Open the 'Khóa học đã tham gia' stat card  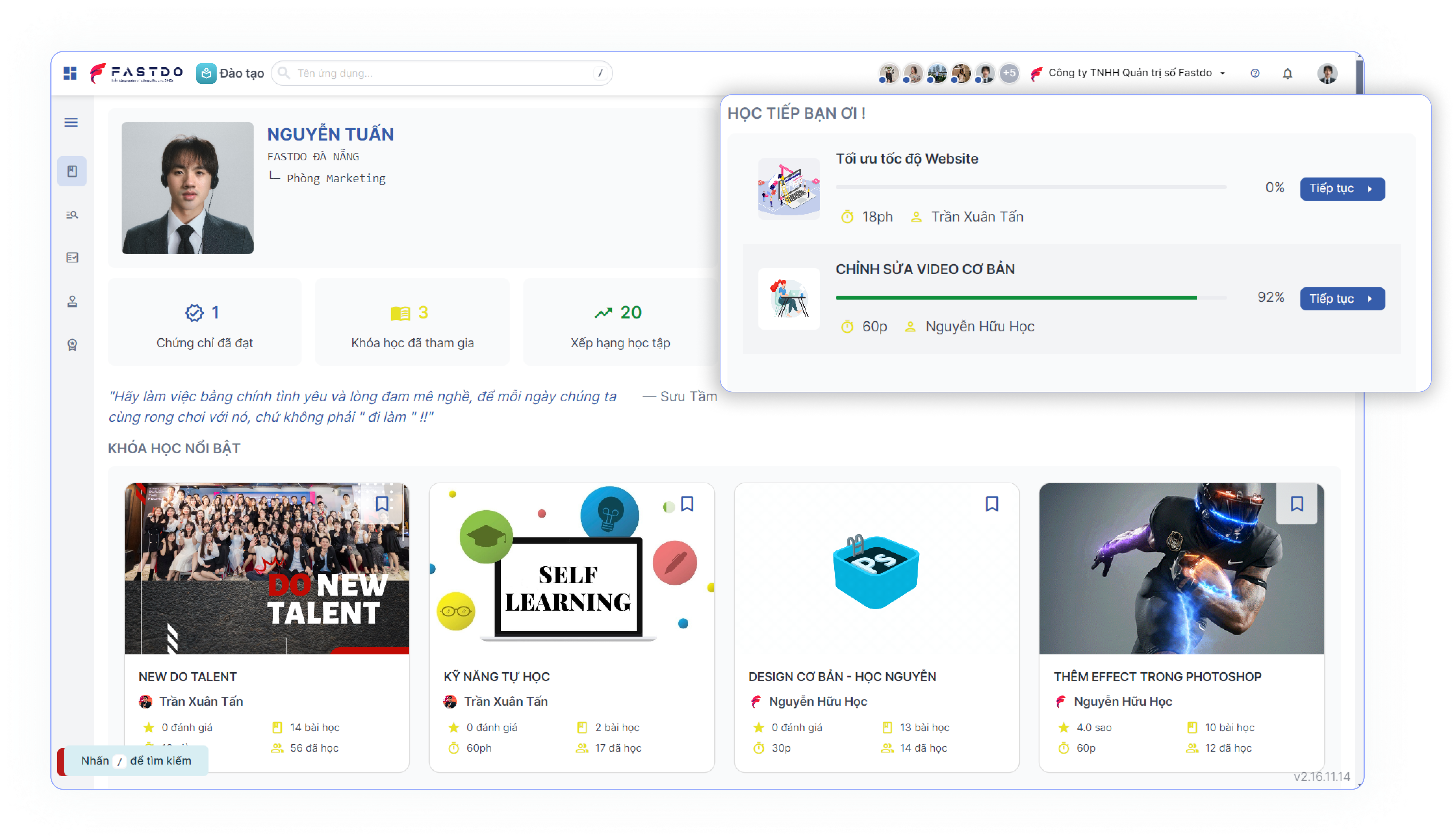(x=412, y=322)
